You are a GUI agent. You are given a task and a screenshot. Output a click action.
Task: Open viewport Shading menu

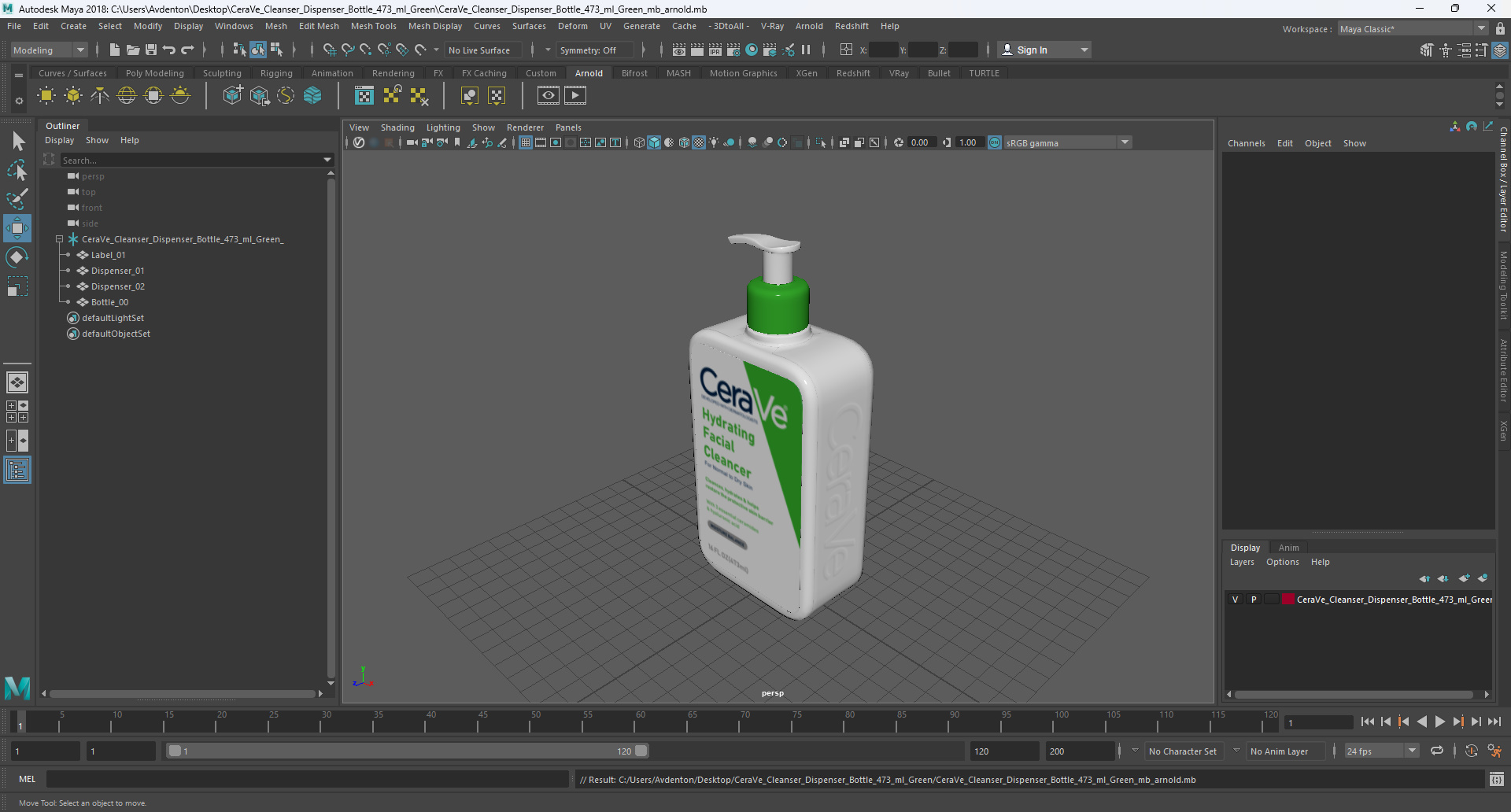(397, 127)
